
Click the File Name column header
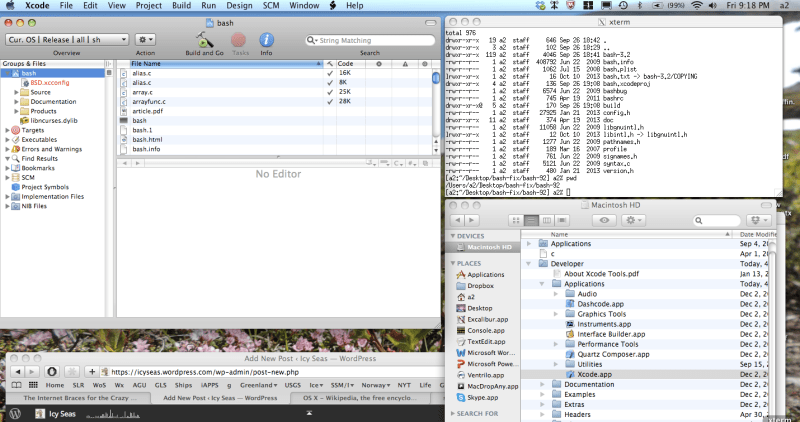point(220,64)
